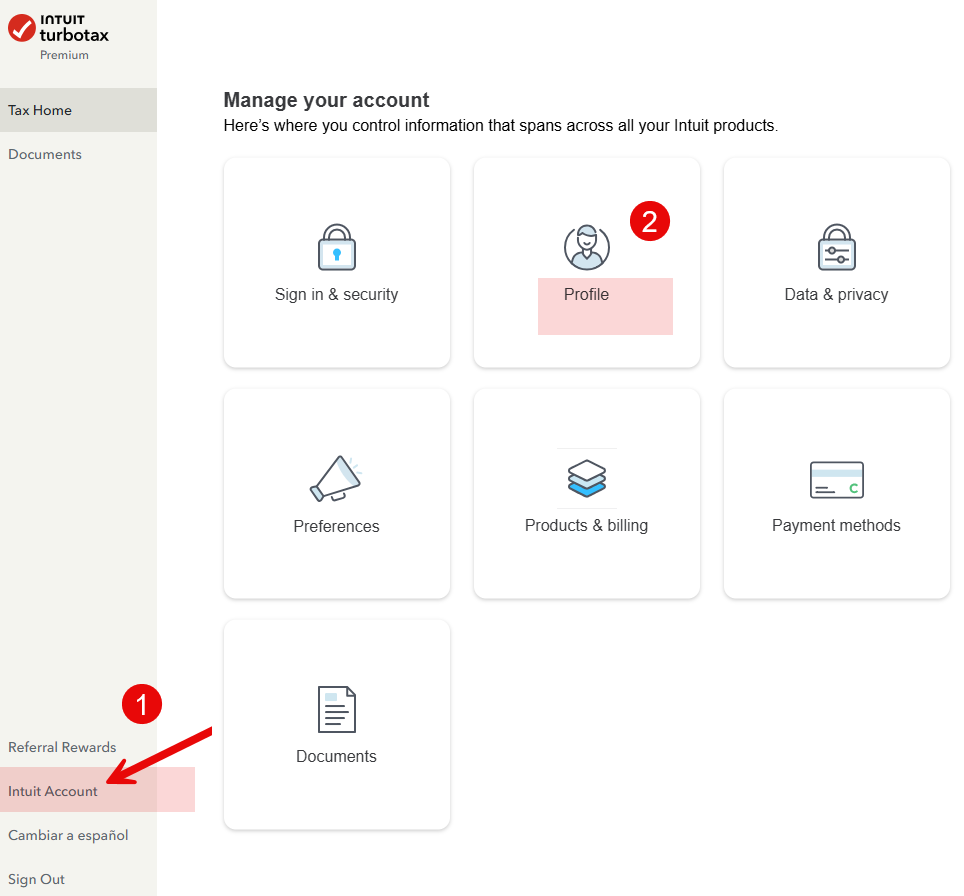Click the Documents page icon in card
This screenshot has height=896, width=964.
point(337,710)
